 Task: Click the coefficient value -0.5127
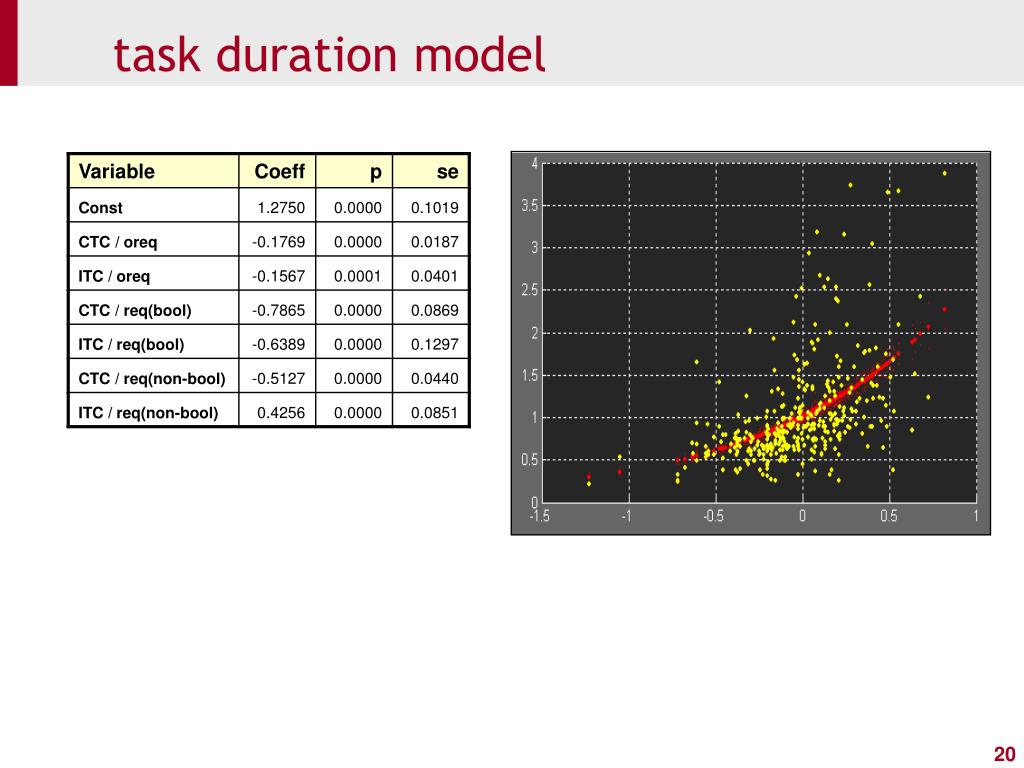278,378
